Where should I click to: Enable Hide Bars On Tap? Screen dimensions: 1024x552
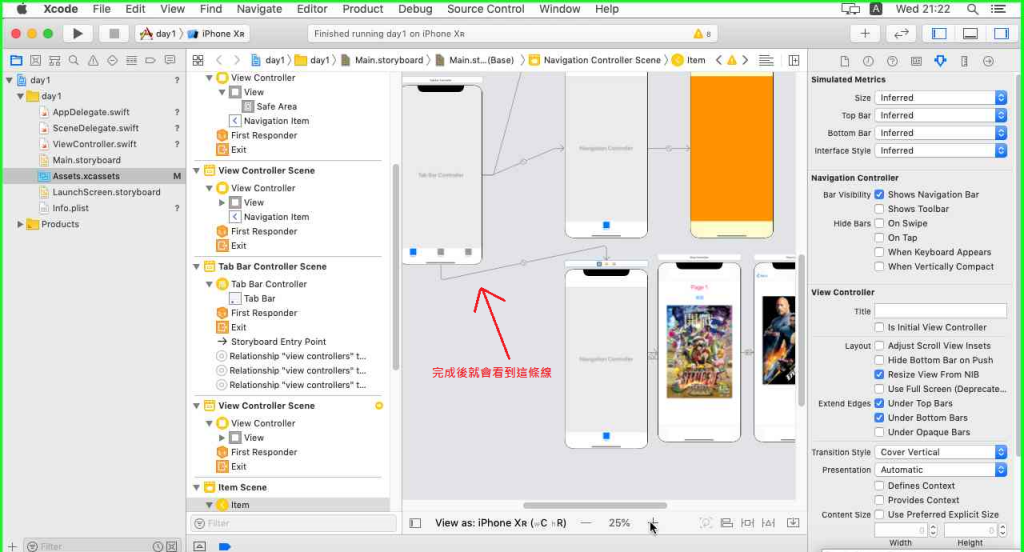879,238
